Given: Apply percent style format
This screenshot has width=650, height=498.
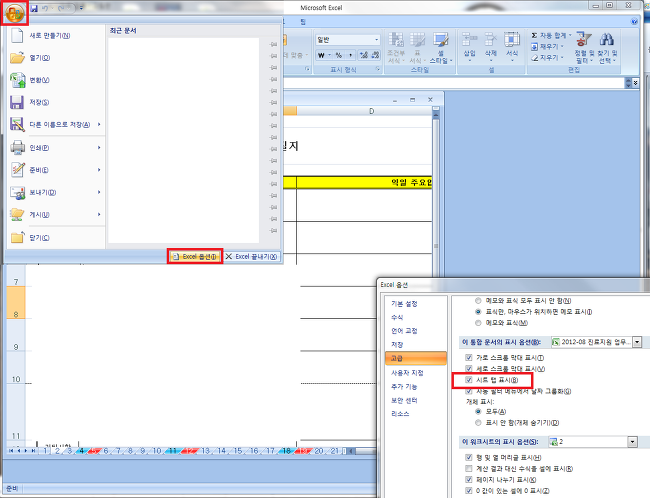Looking at the screenshot, I should [x=339, y=55].
